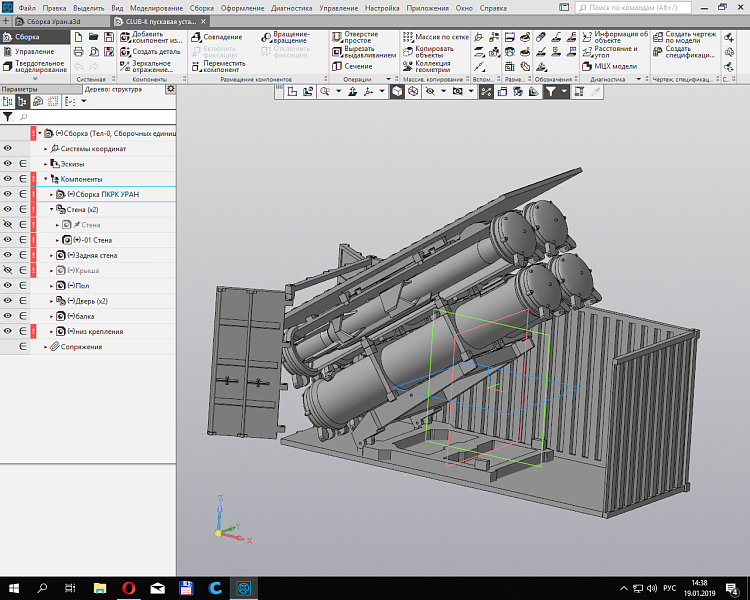Toggle visibility of Задняя стена

click(x=8, y=255)
